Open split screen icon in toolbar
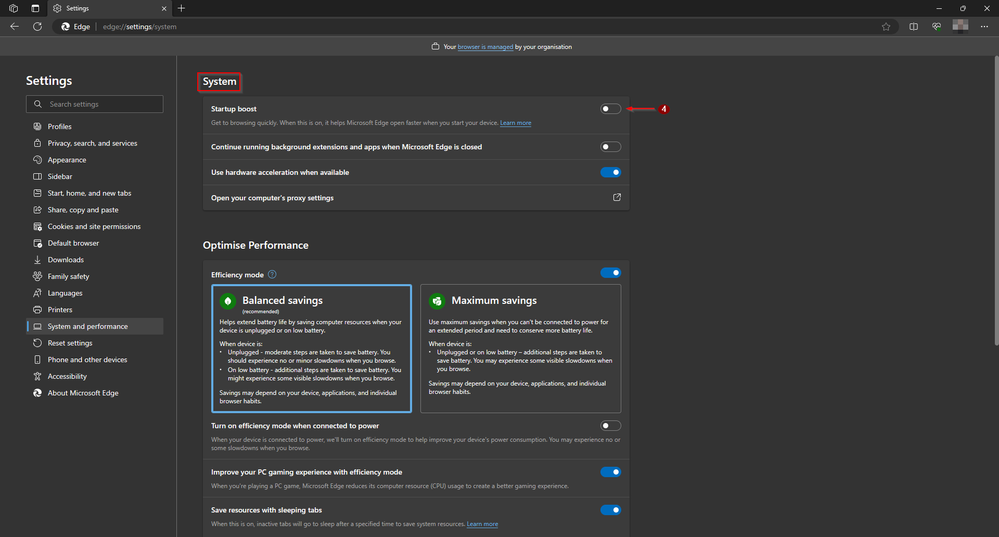 click(x=914, y=27)
